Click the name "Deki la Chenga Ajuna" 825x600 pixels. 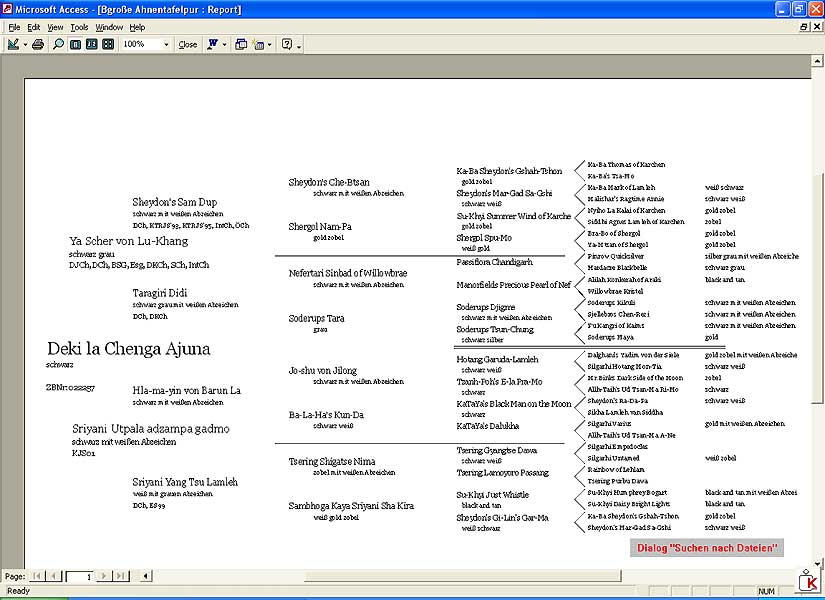click(x=128, y=348)
